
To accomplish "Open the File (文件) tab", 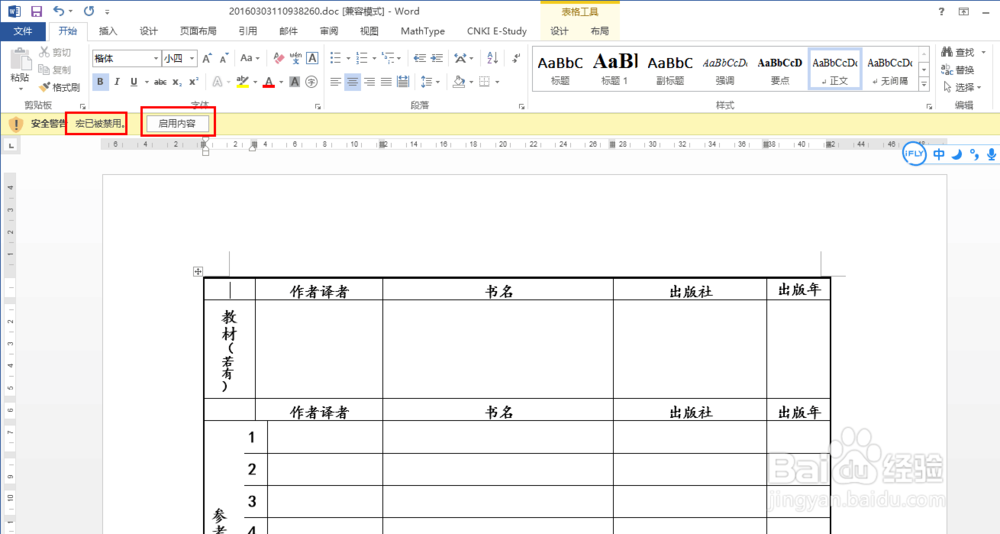I will pos(22,31).
